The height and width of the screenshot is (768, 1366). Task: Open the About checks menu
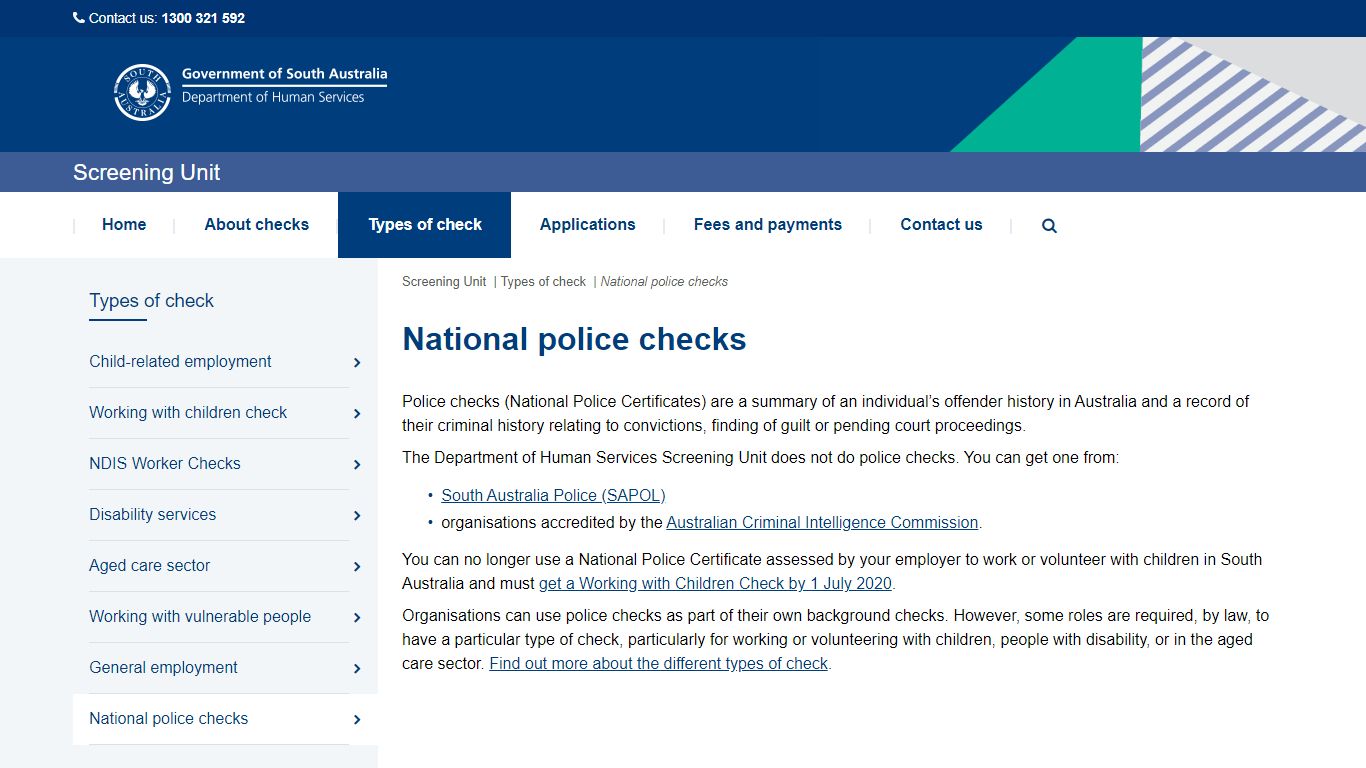coord(257,225)
